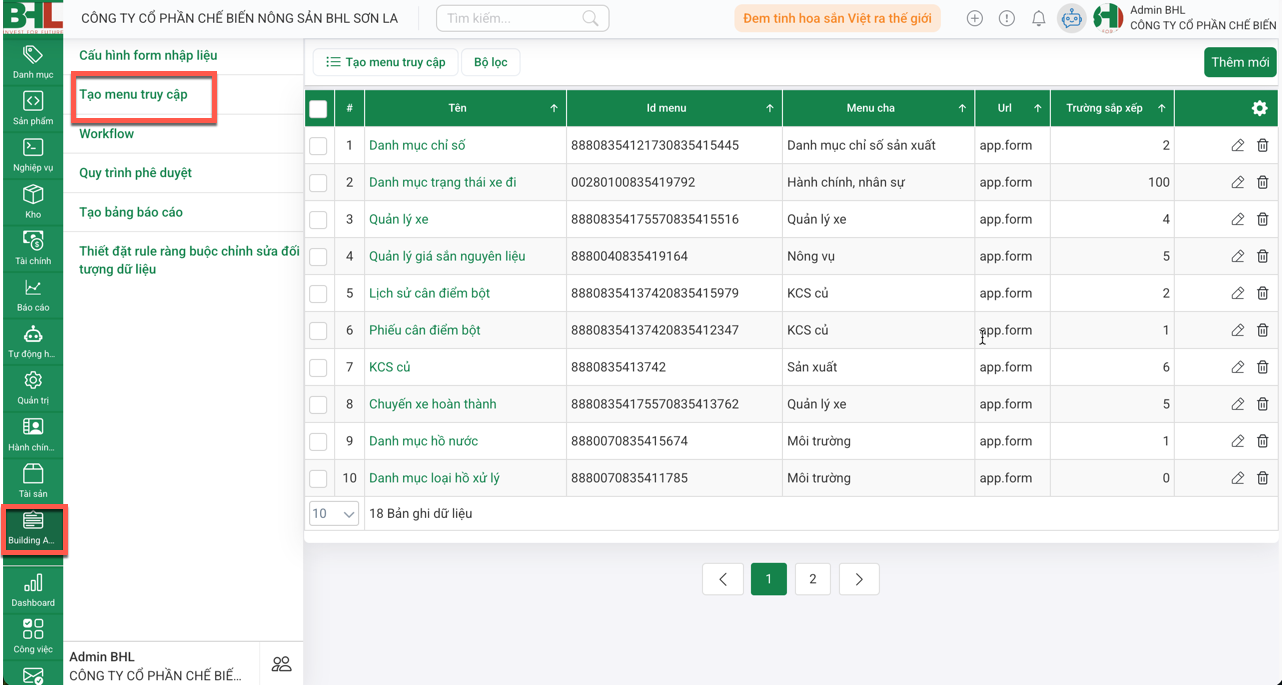Select Tạo menu truy cập in side menu
This screenshot has height=685, width=1282.
click(133, 94)
